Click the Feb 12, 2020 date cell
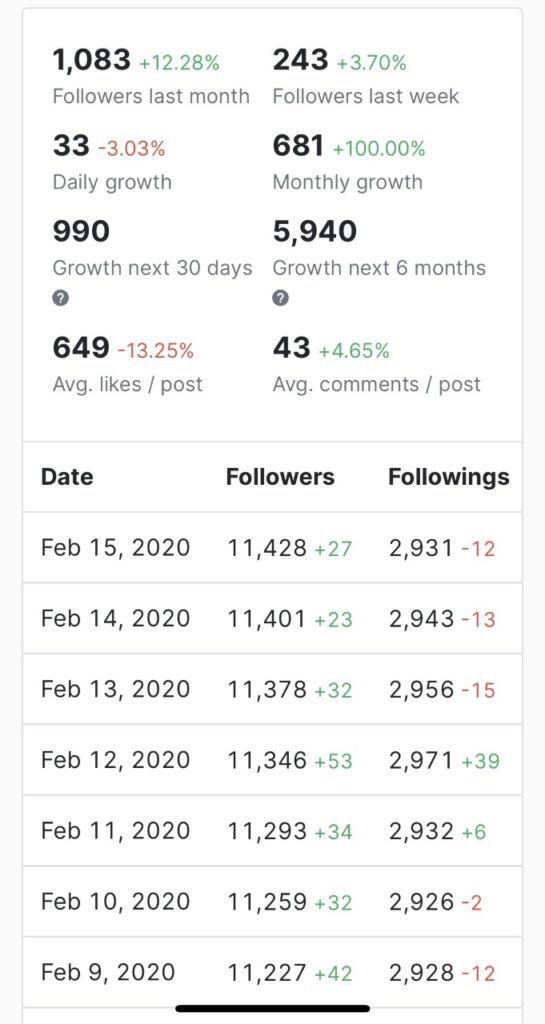 click(x=116, y=760)
